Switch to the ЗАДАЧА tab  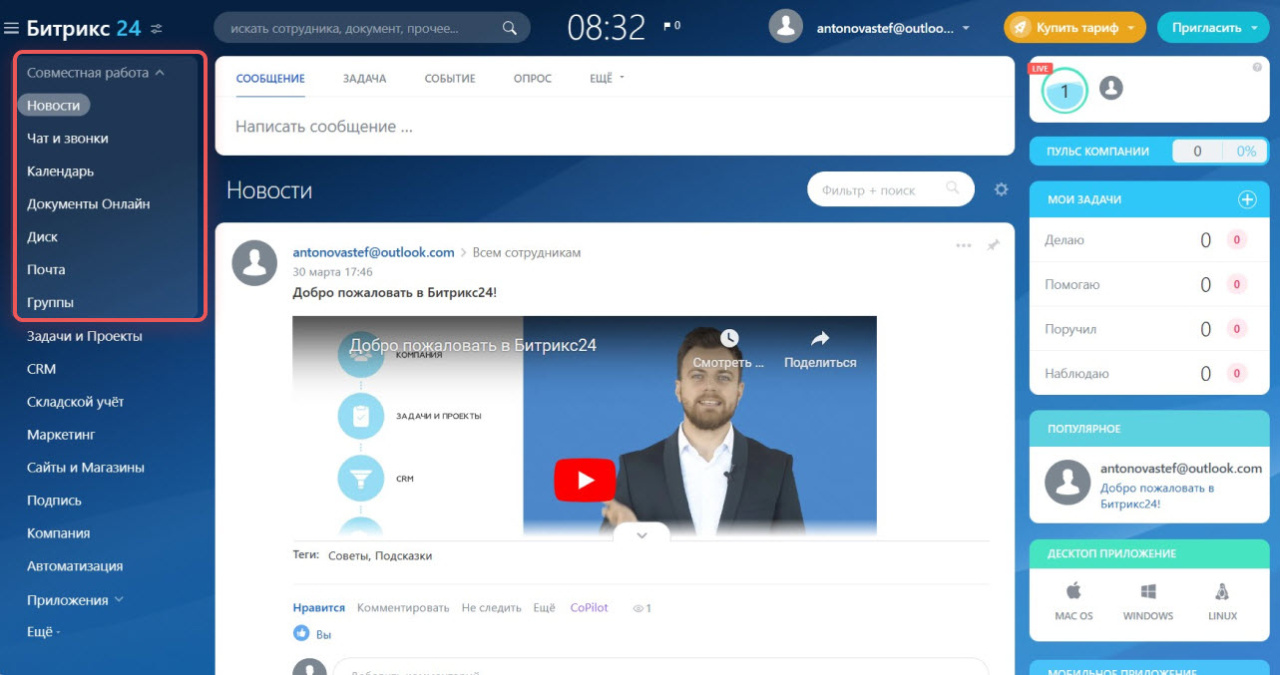click(x=364, y=78)
